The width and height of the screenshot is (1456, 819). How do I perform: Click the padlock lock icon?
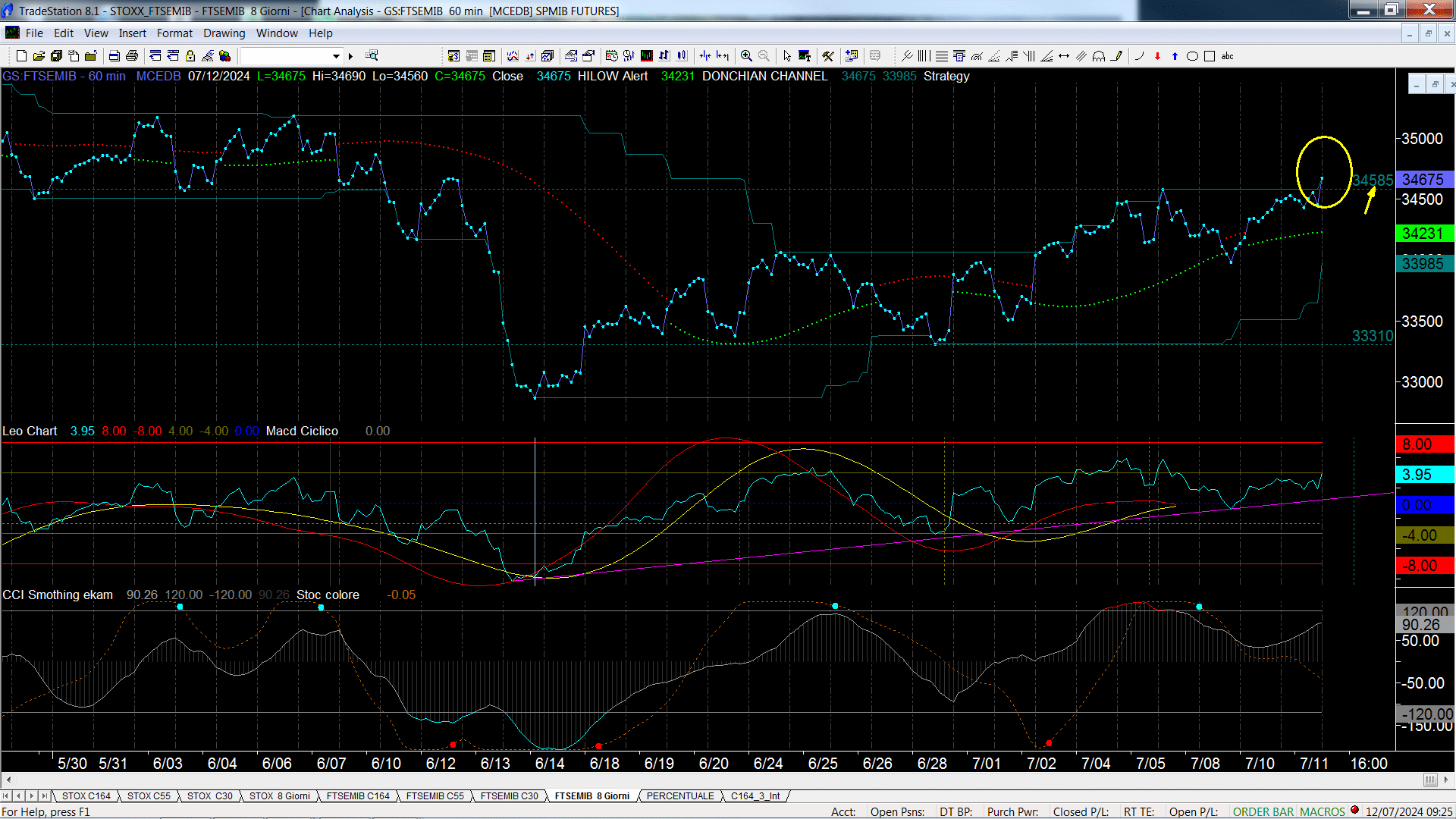click(190, 55)
